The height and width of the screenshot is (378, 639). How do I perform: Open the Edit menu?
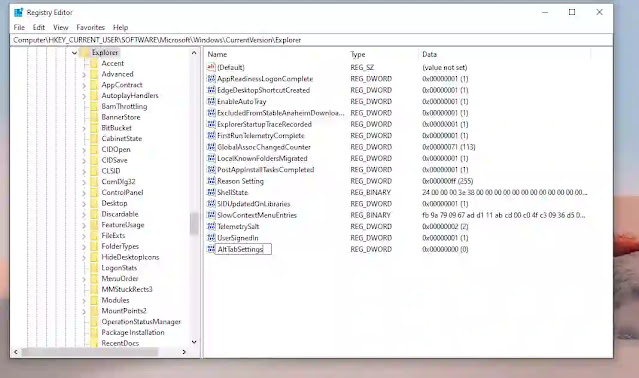click(39, 27)
